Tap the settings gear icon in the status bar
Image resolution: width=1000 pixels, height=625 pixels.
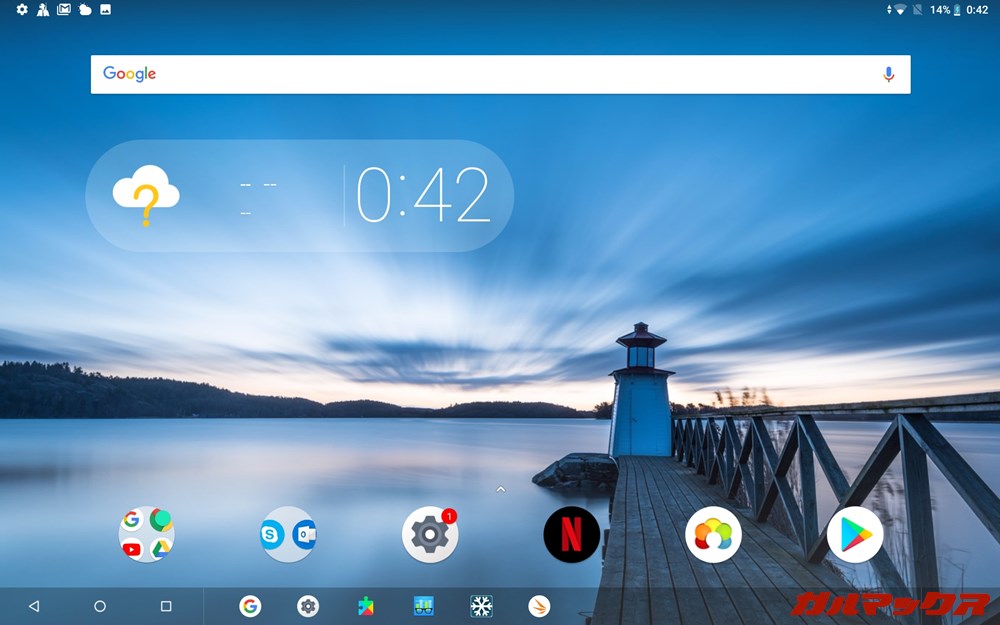point(20,10)
